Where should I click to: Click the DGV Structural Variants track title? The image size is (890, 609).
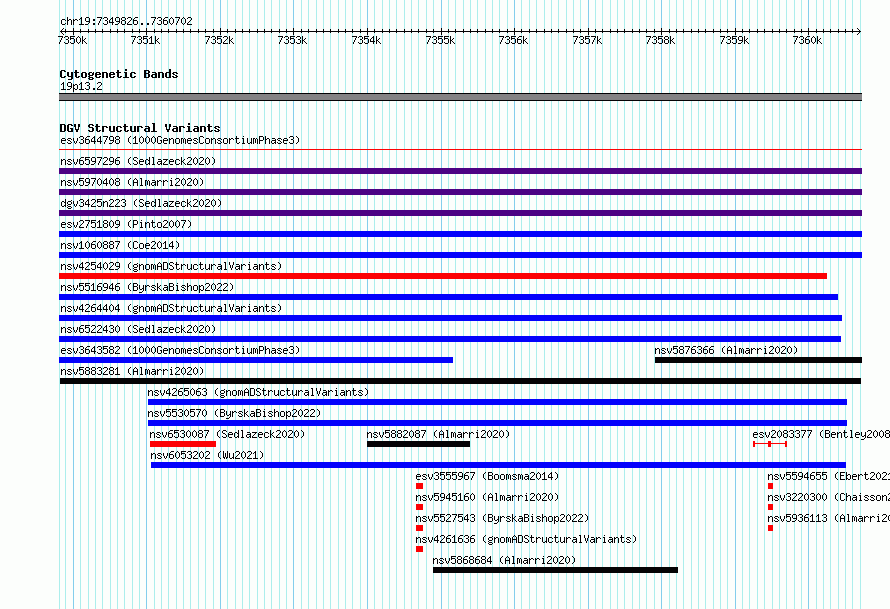point(140,128)
